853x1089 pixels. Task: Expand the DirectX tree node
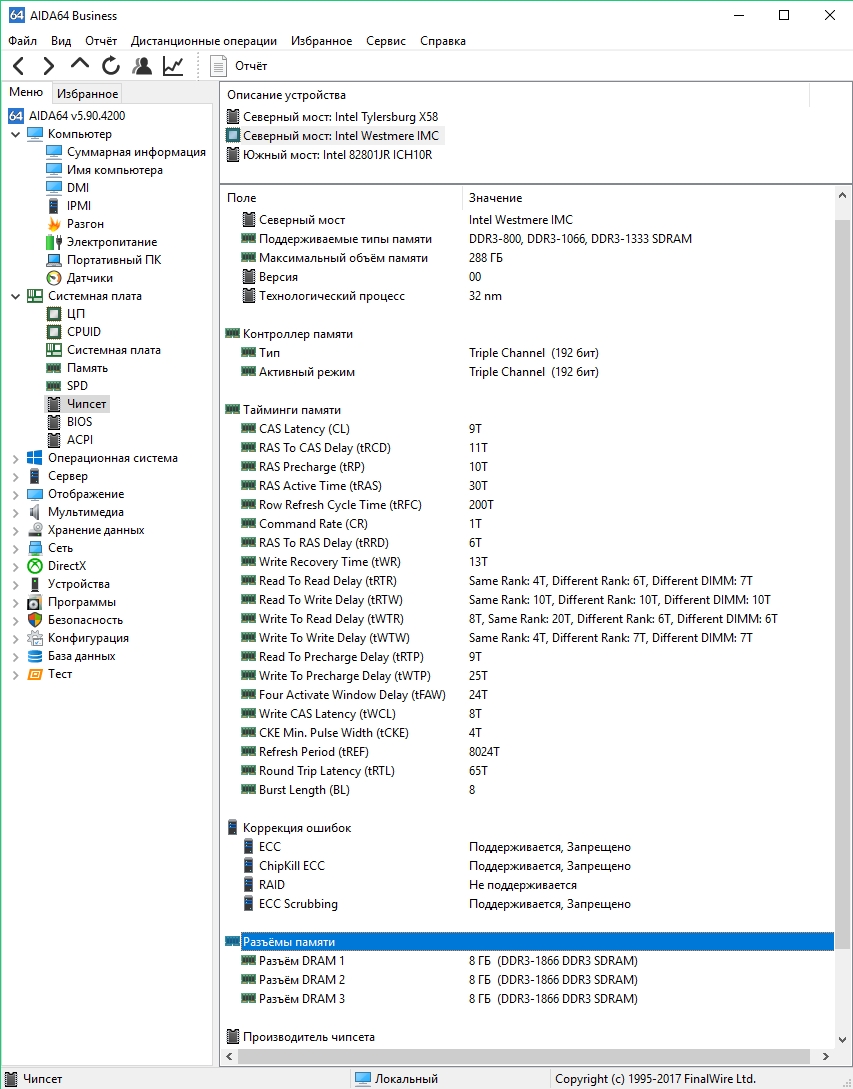point(15,566)
